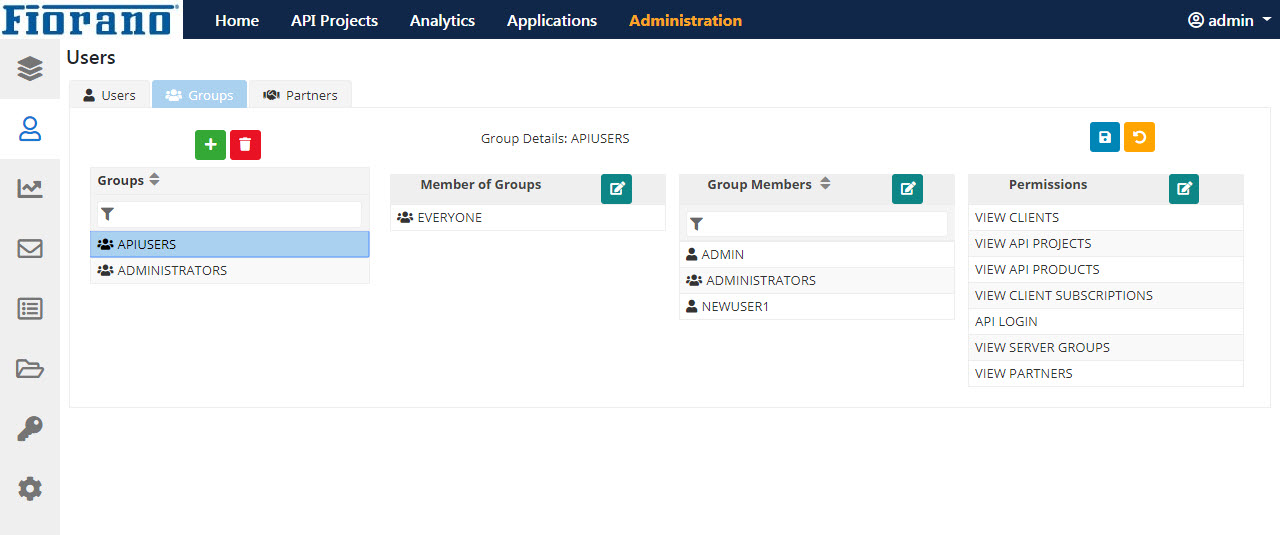
Task: Select NEWUSER1 in Group Members
Action: click(817, 307)
